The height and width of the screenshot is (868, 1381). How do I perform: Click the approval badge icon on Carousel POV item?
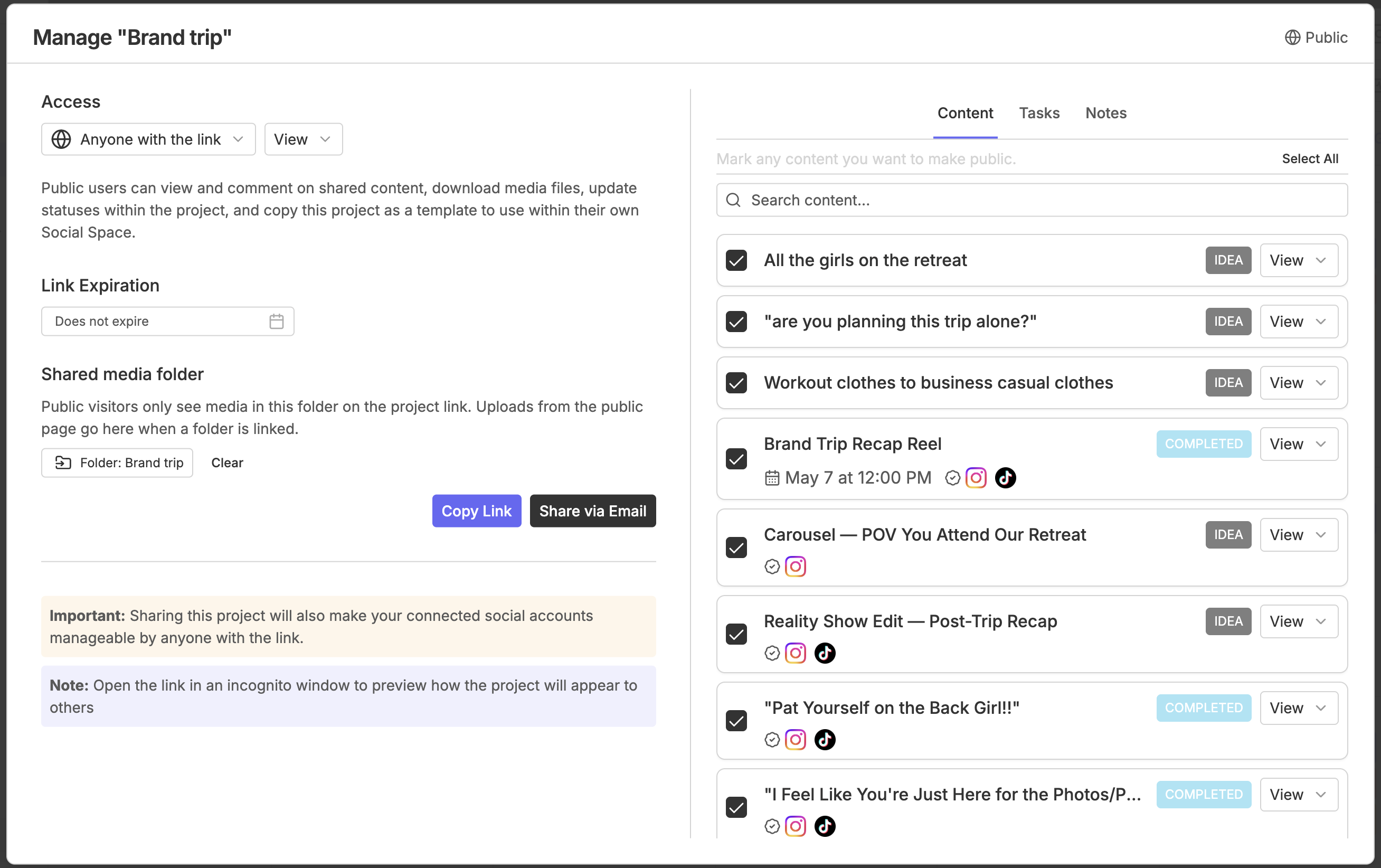pyautogui.click(x=772, y=567)
